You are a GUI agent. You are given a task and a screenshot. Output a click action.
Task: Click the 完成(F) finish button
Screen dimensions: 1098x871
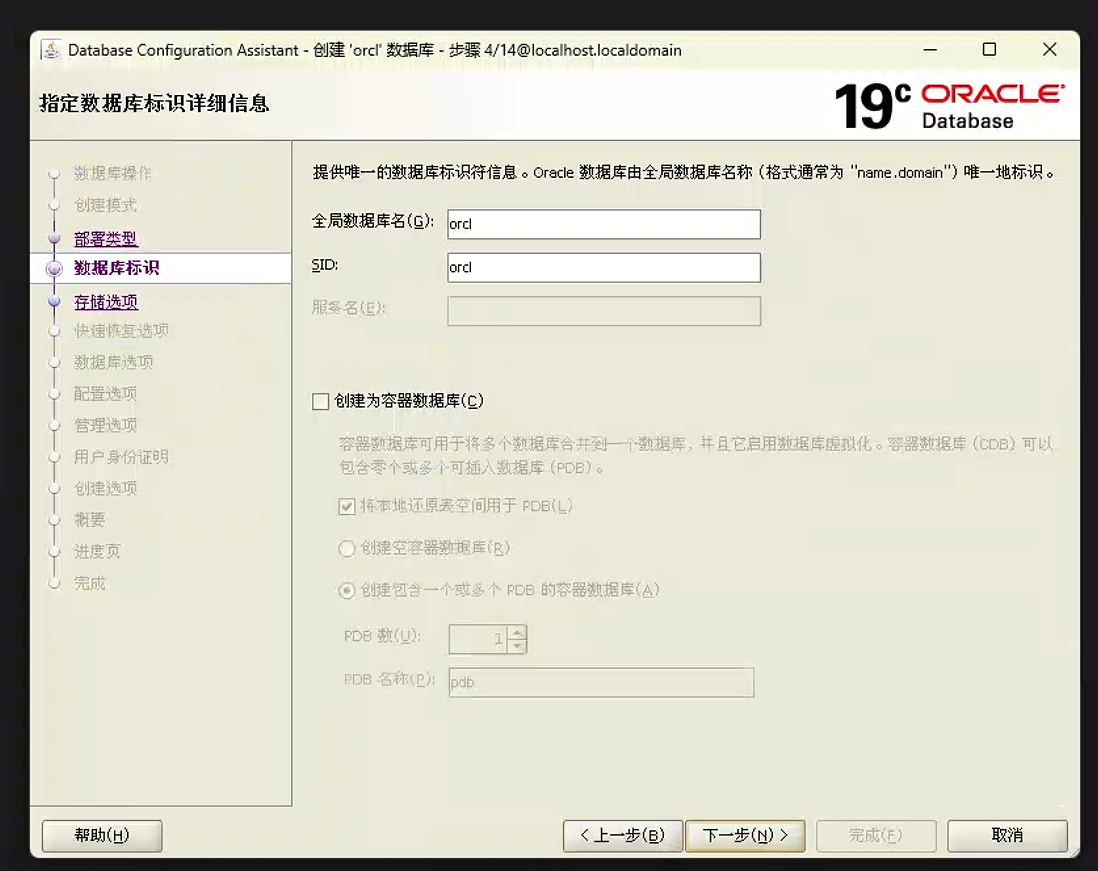click(x=876, y=835)
